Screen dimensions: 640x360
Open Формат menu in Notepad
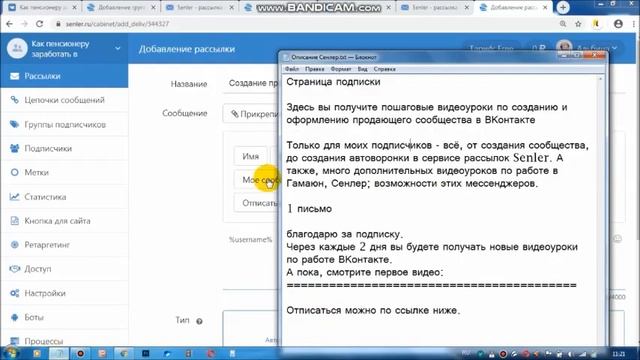point(341,69)
